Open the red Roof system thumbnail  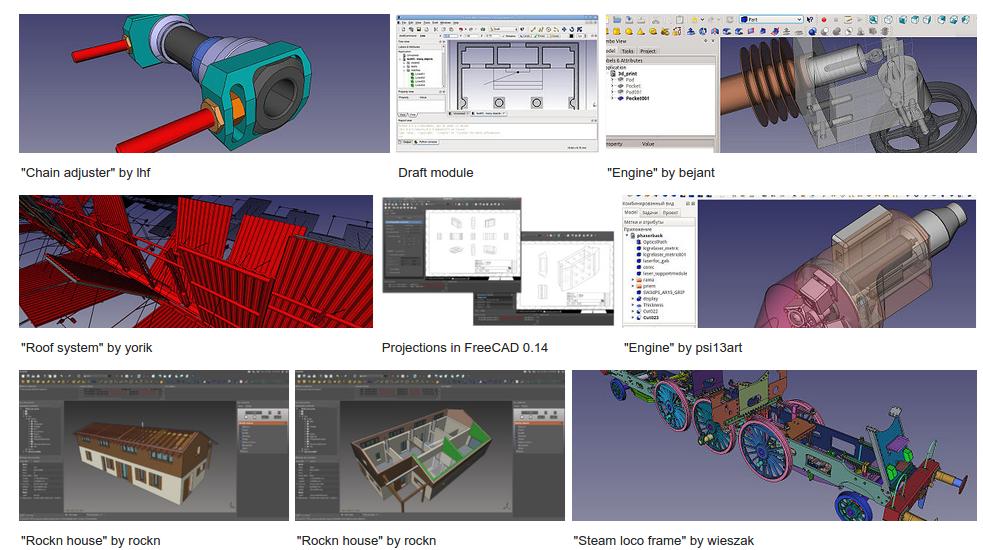click(x=195, y=261)
